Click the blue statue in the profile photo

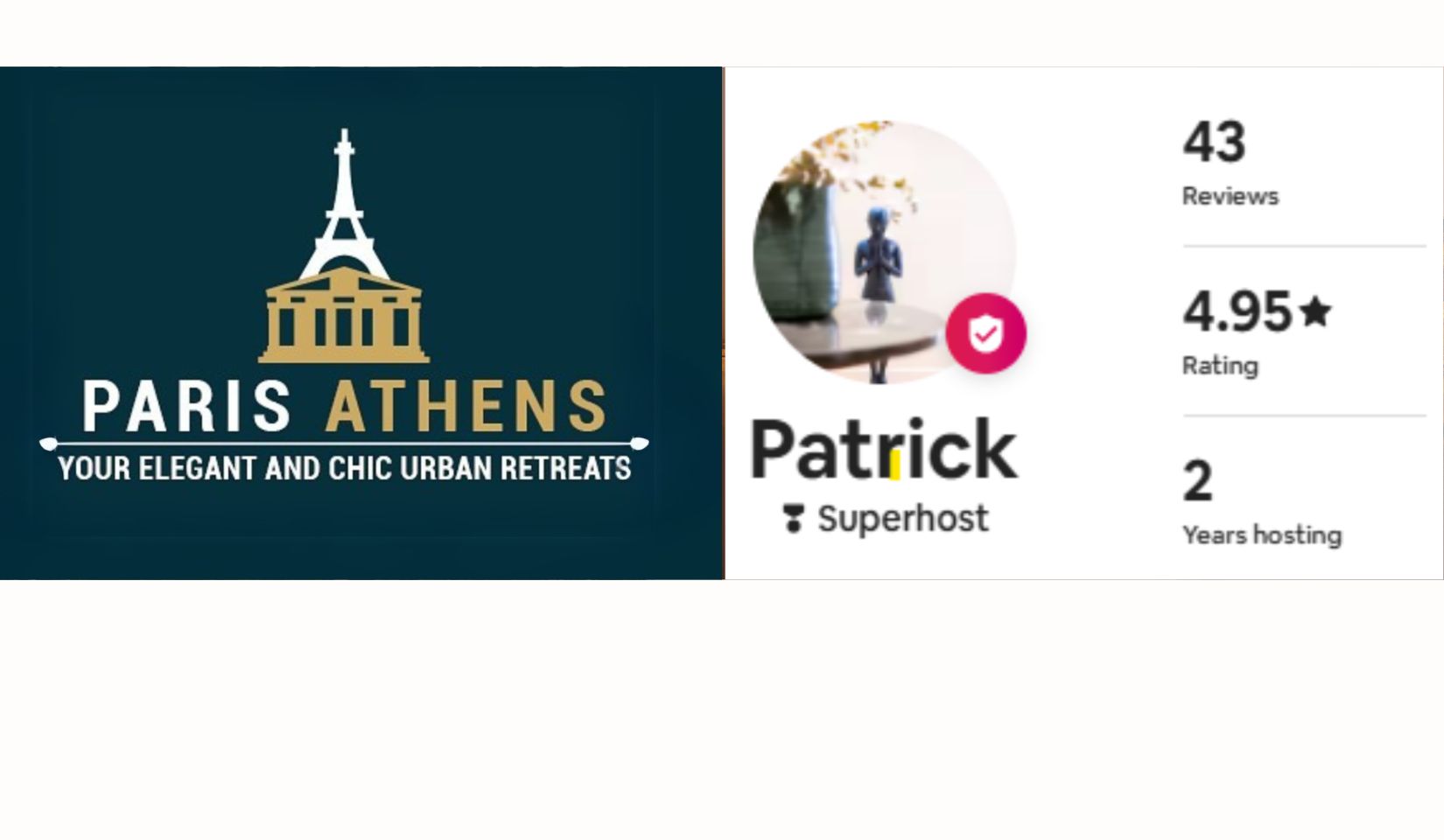coord(877,254)
